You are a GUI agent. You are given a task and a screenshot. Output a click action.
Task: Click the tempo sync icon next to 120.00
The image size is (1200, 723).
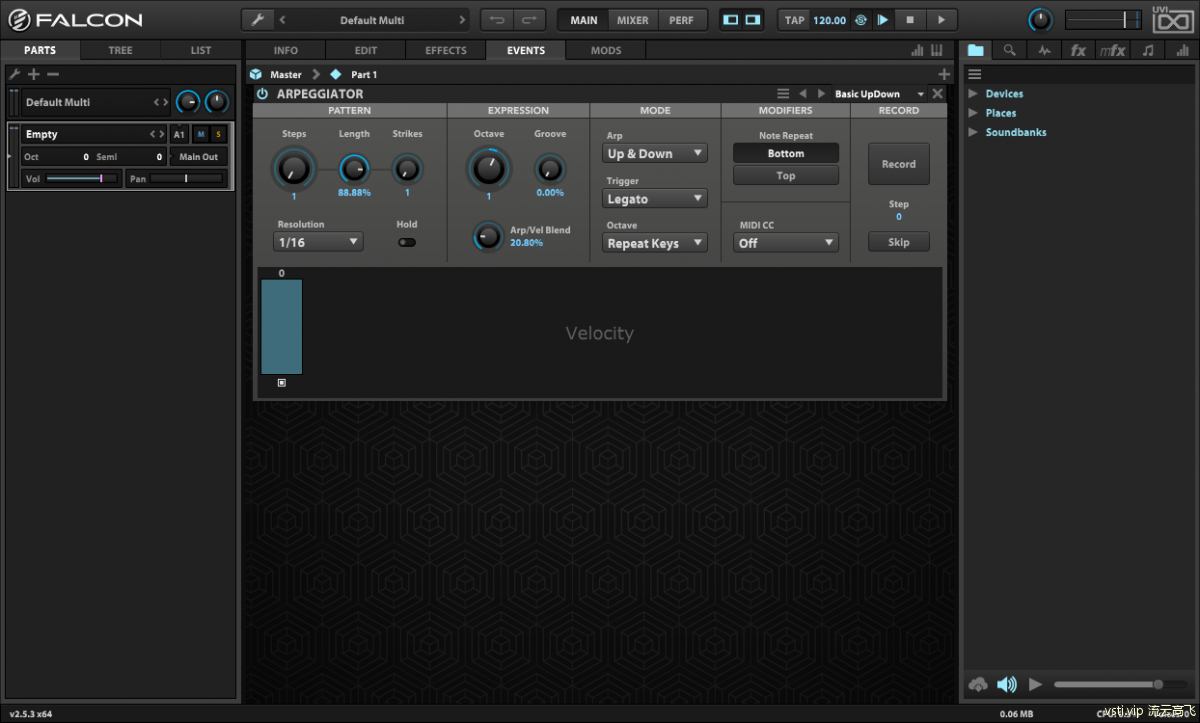[860, 20]
